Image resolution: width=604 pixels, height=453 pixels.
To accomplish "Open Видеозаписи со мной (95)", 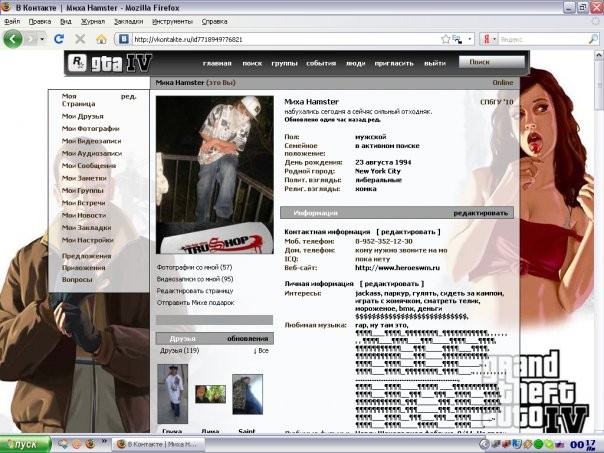I will click(x=195, y=279).
